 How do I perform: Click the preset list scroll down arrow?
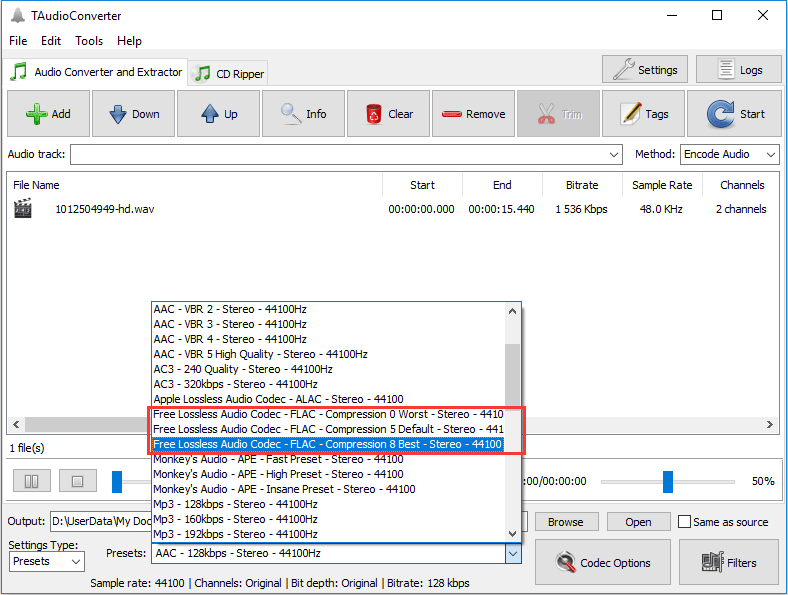coord(512,533)
